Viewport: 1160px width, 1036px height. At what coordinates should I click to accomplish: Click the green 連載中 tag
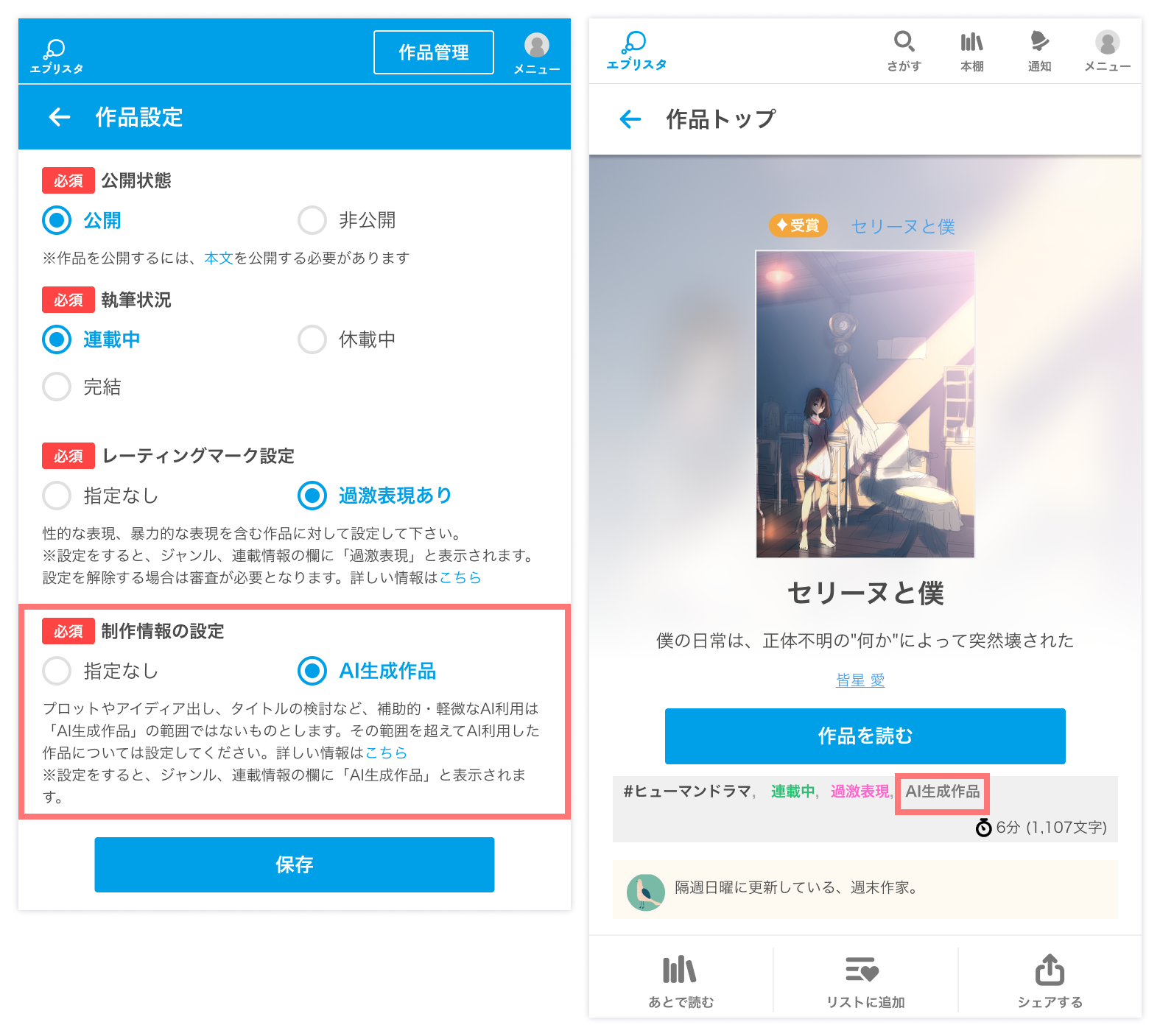coord(793,792)
